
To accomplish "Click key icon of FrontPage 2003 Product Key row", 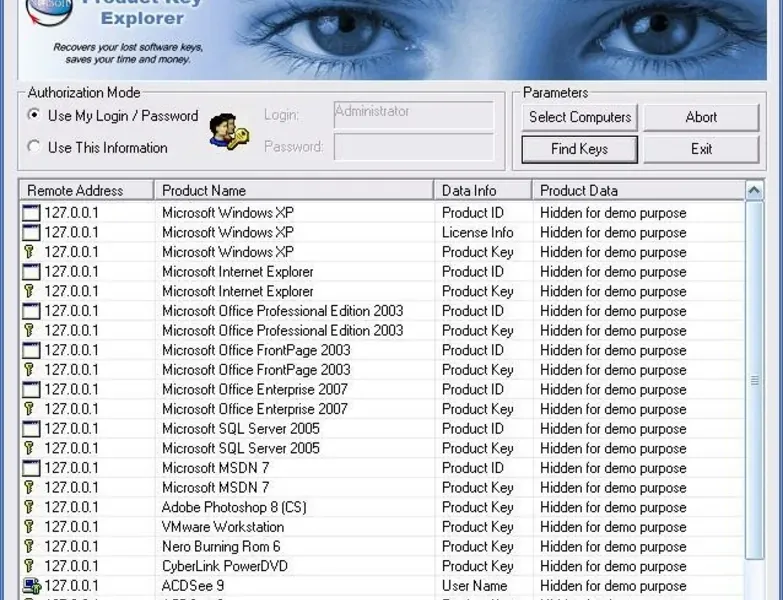I will click(29, 370).
